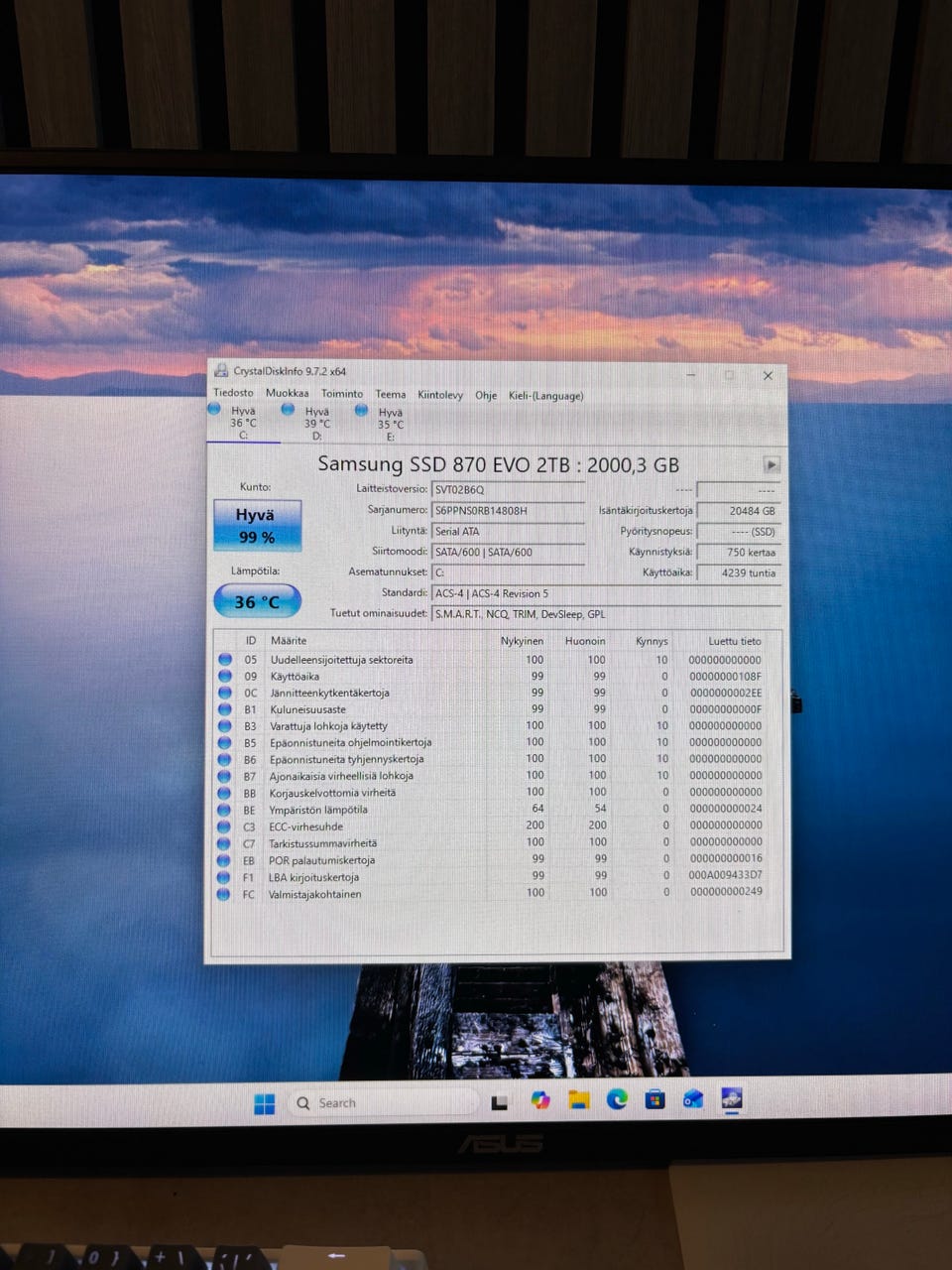Screen dimensions: 952x1270
Task: Click status orb for attribute C7
Action: coord(224,843)
